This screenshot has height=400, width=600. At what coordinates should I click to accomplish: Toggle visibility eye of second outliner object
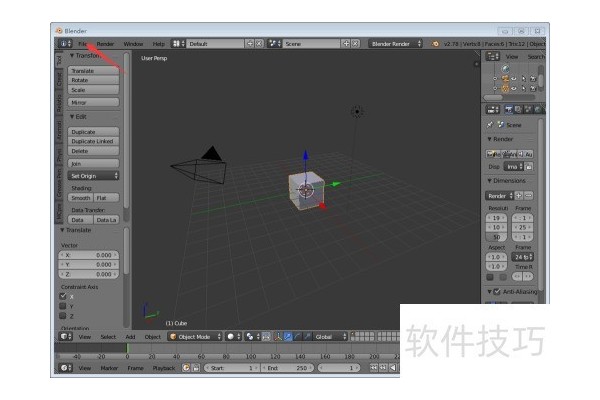(x=514, y=88)
